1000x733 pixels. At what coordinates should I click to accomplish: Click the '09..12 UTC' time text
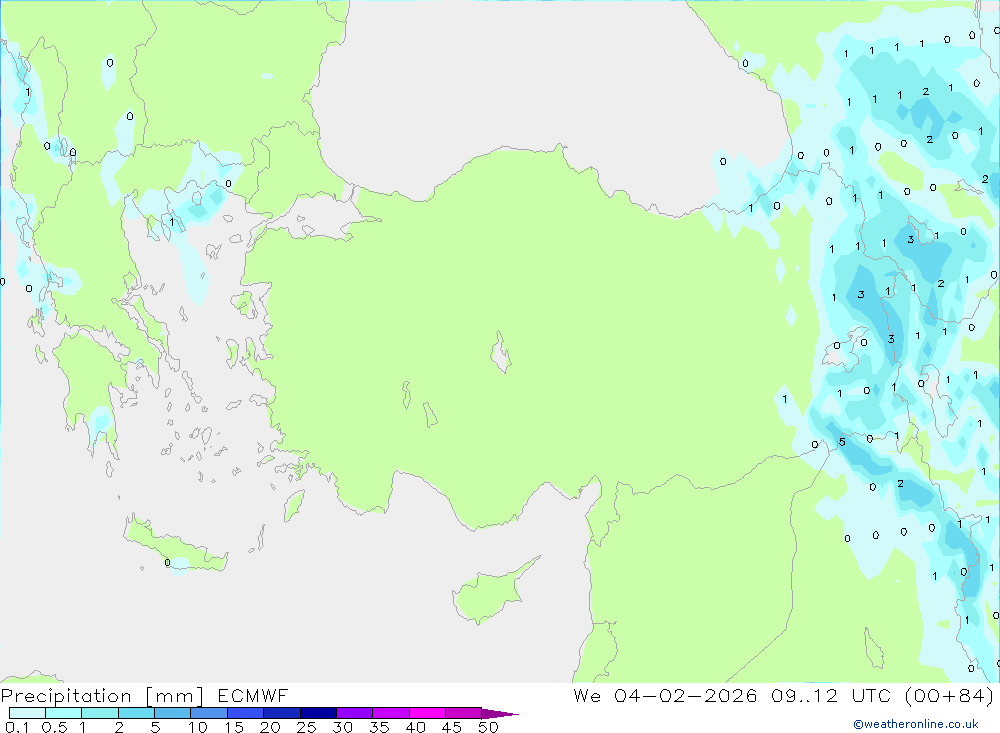[x=830, y=695]
